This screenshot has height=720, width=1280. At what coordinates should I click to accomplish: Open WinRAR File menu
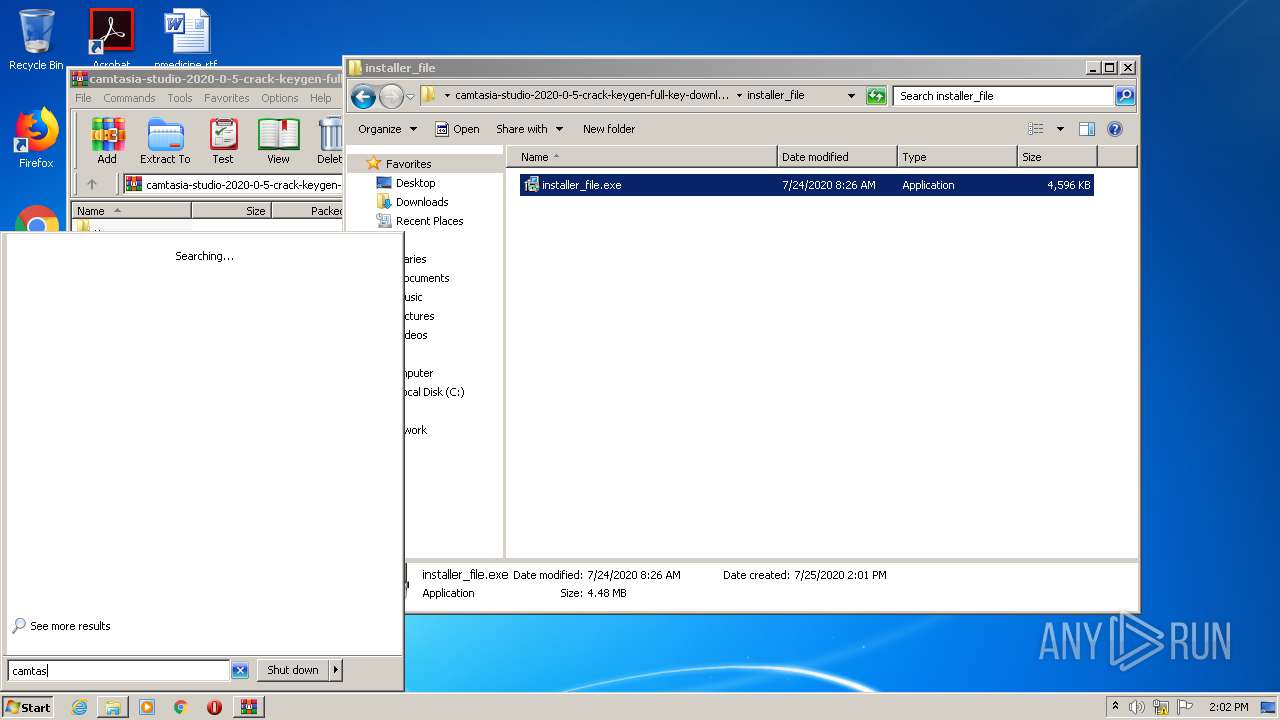click(x=83, y=98)
